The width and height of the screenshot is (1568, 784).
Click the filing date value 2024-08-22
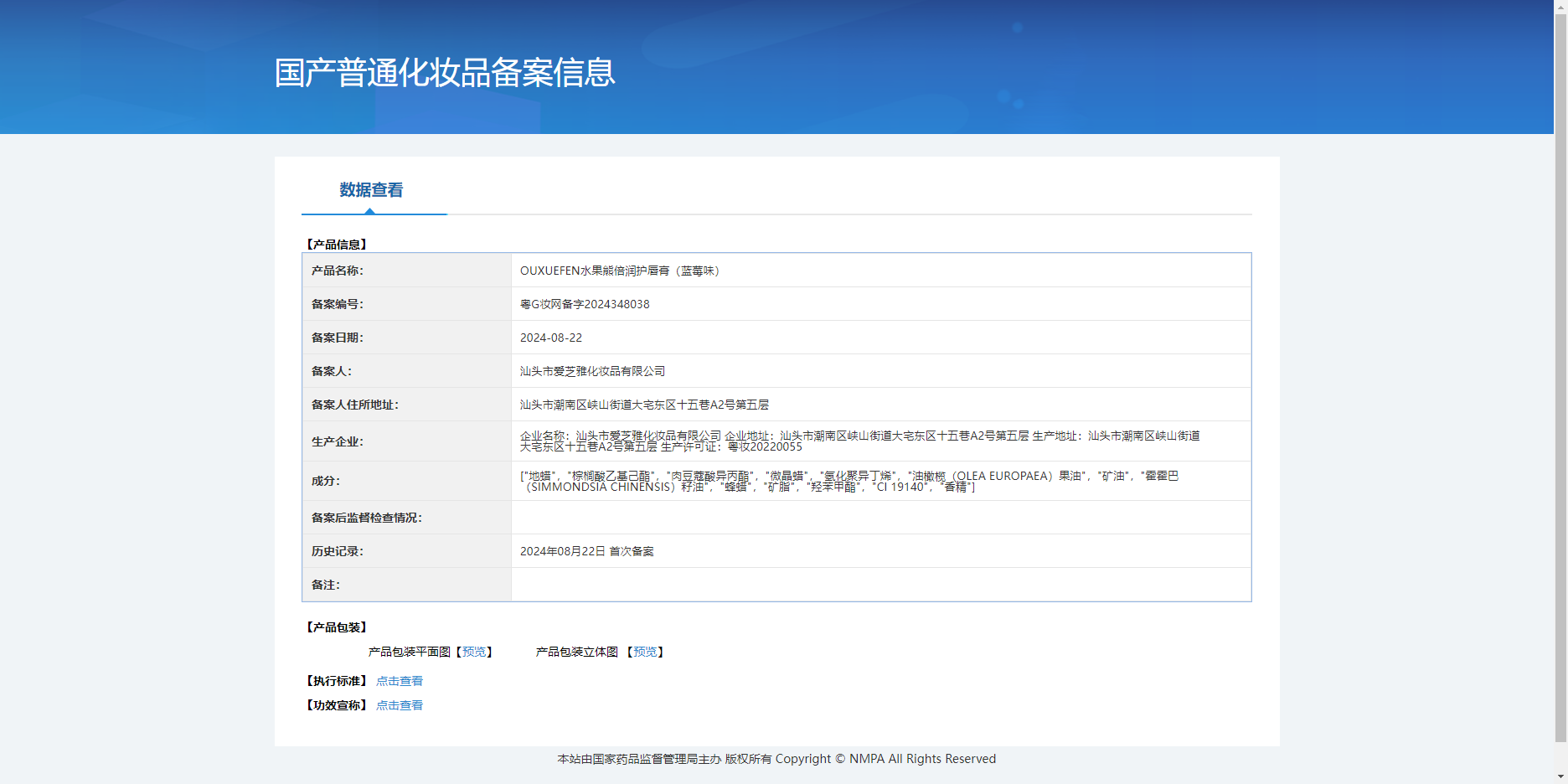[x=551, y=338]
